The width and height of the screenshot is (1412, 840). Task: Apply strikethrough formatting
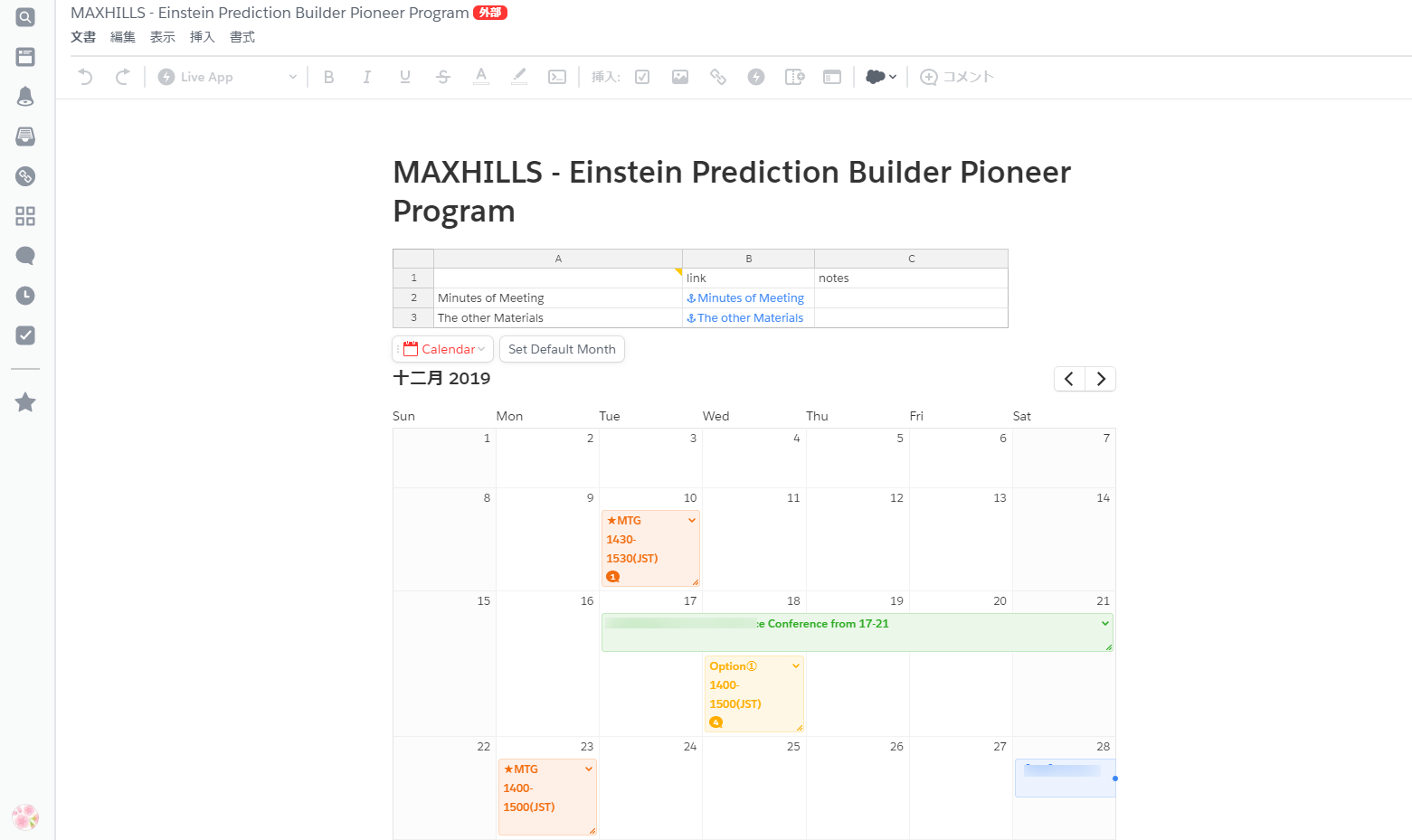pyautogui.click(x=443, y=77)
